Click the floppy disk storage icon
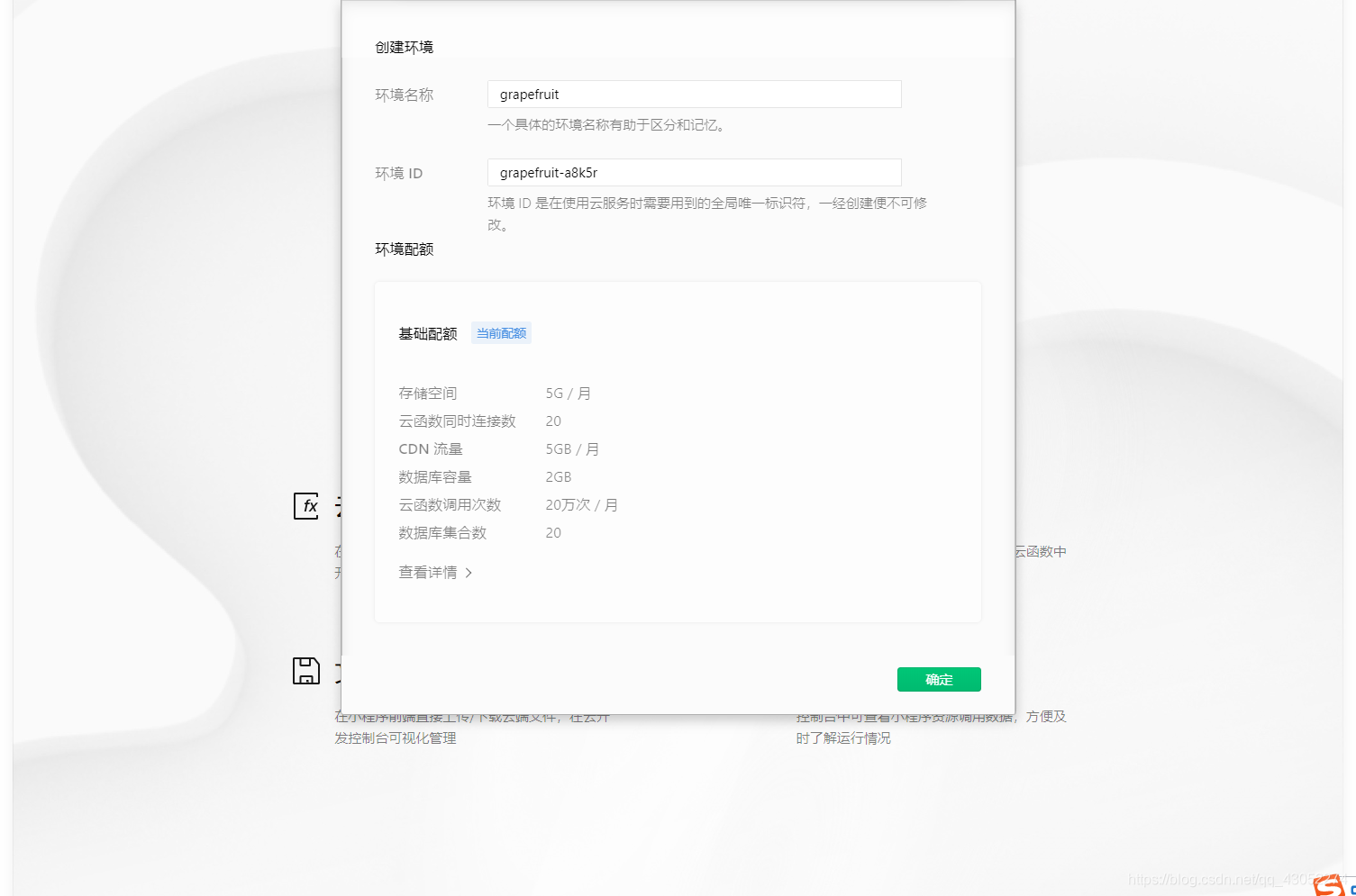The width and height of the screenshot is (1356, 896). 306,671
